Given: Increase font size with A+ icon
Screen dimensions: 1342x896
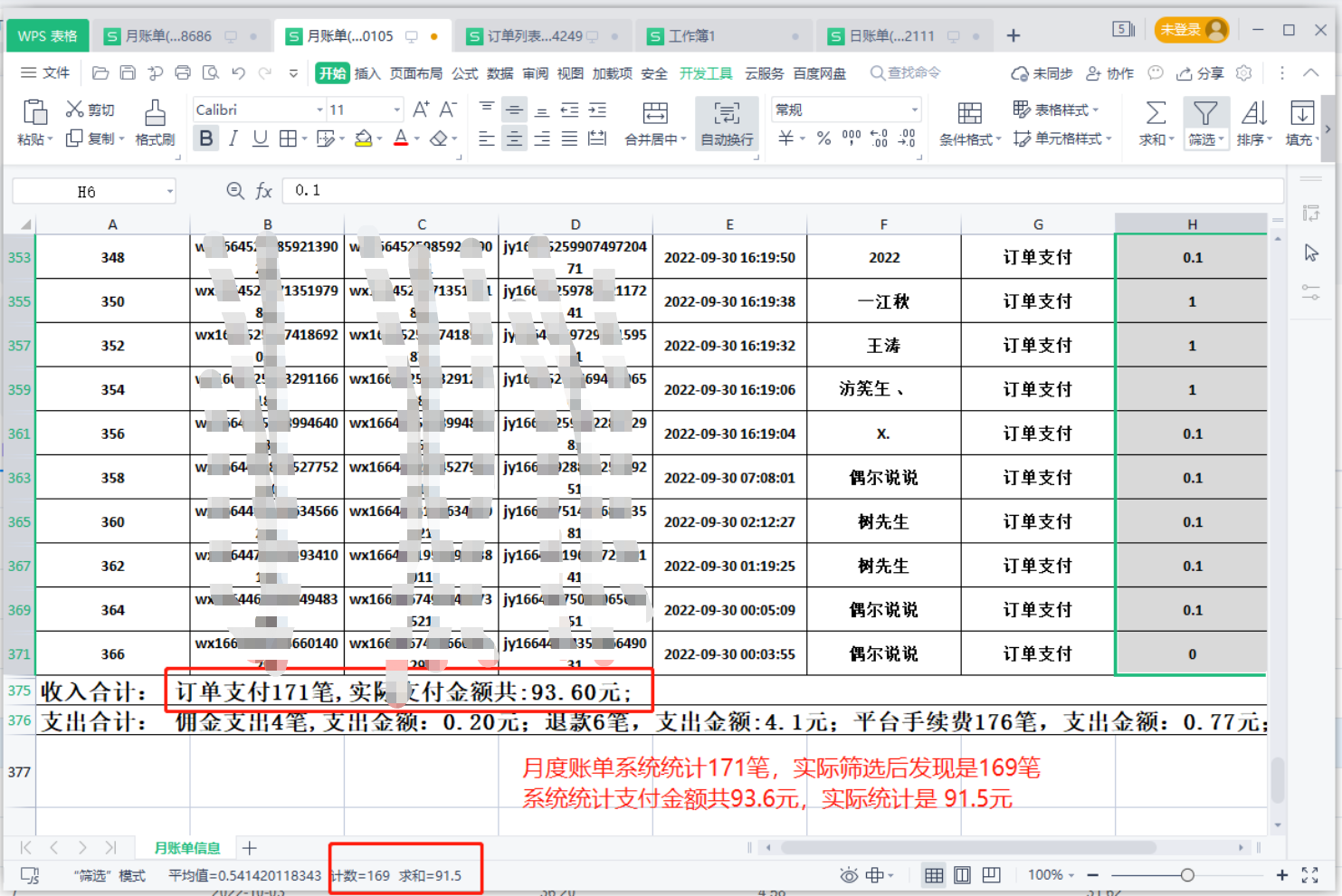Looking at the screenshot, I should pyautogui.click(x=421, y=110).
